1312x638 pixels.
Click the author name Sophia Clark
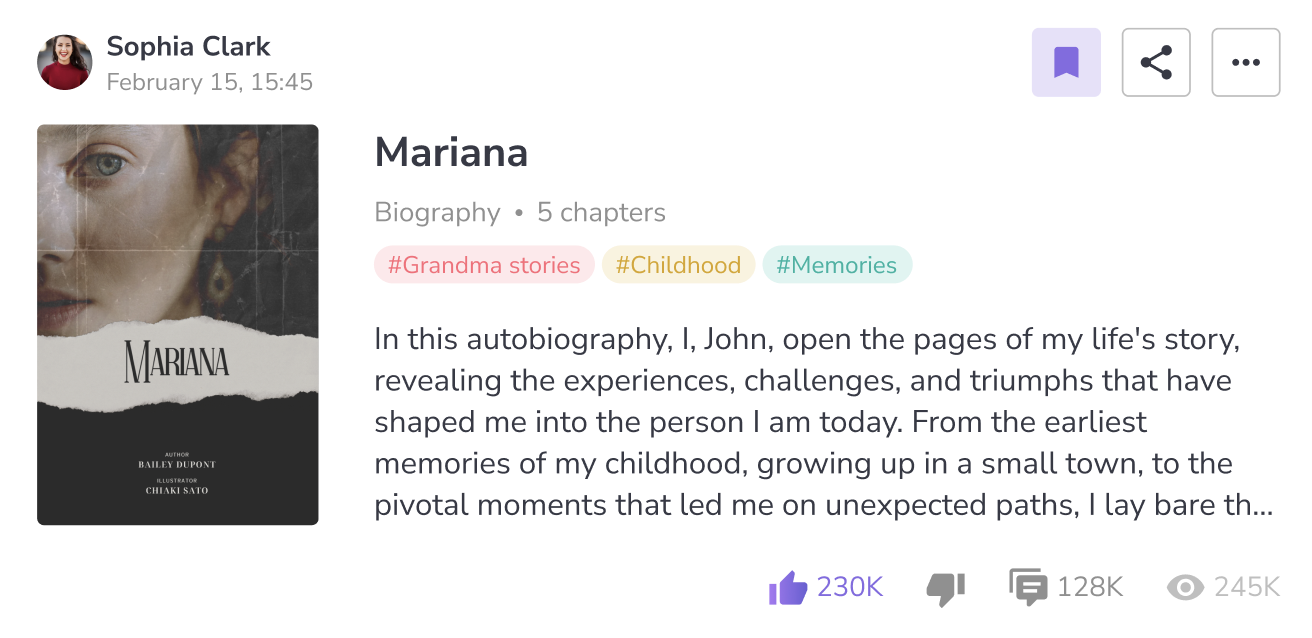pos(188,46)
